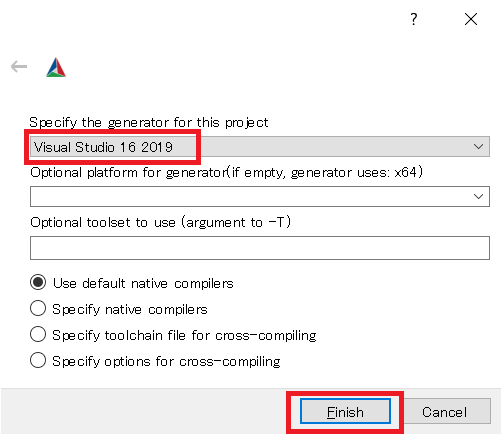Click the Finish button

[345, 411]
